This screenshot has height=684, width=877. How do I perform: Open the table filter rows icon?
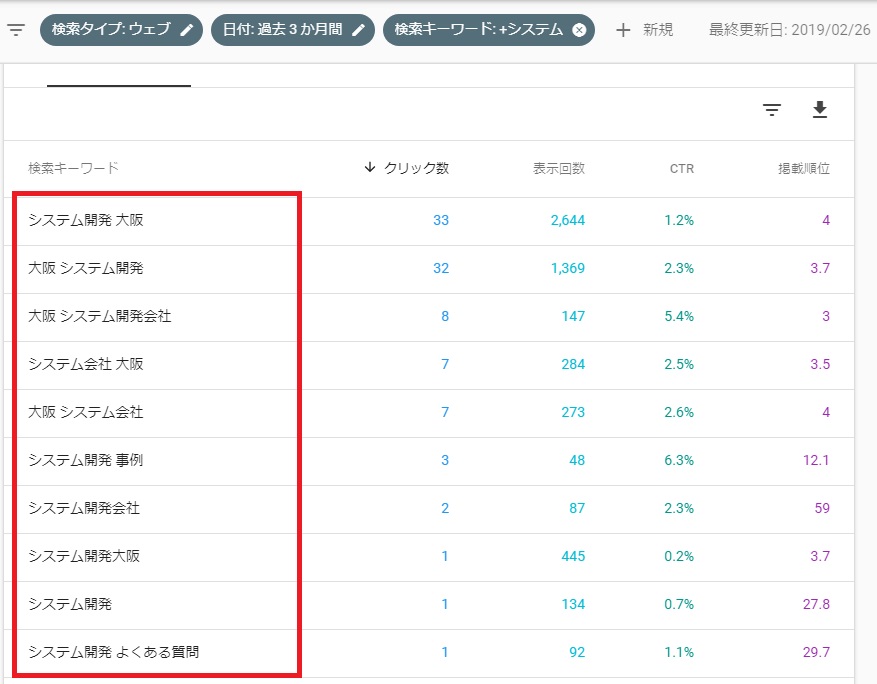pyautogui.click(x=771, y=110)
